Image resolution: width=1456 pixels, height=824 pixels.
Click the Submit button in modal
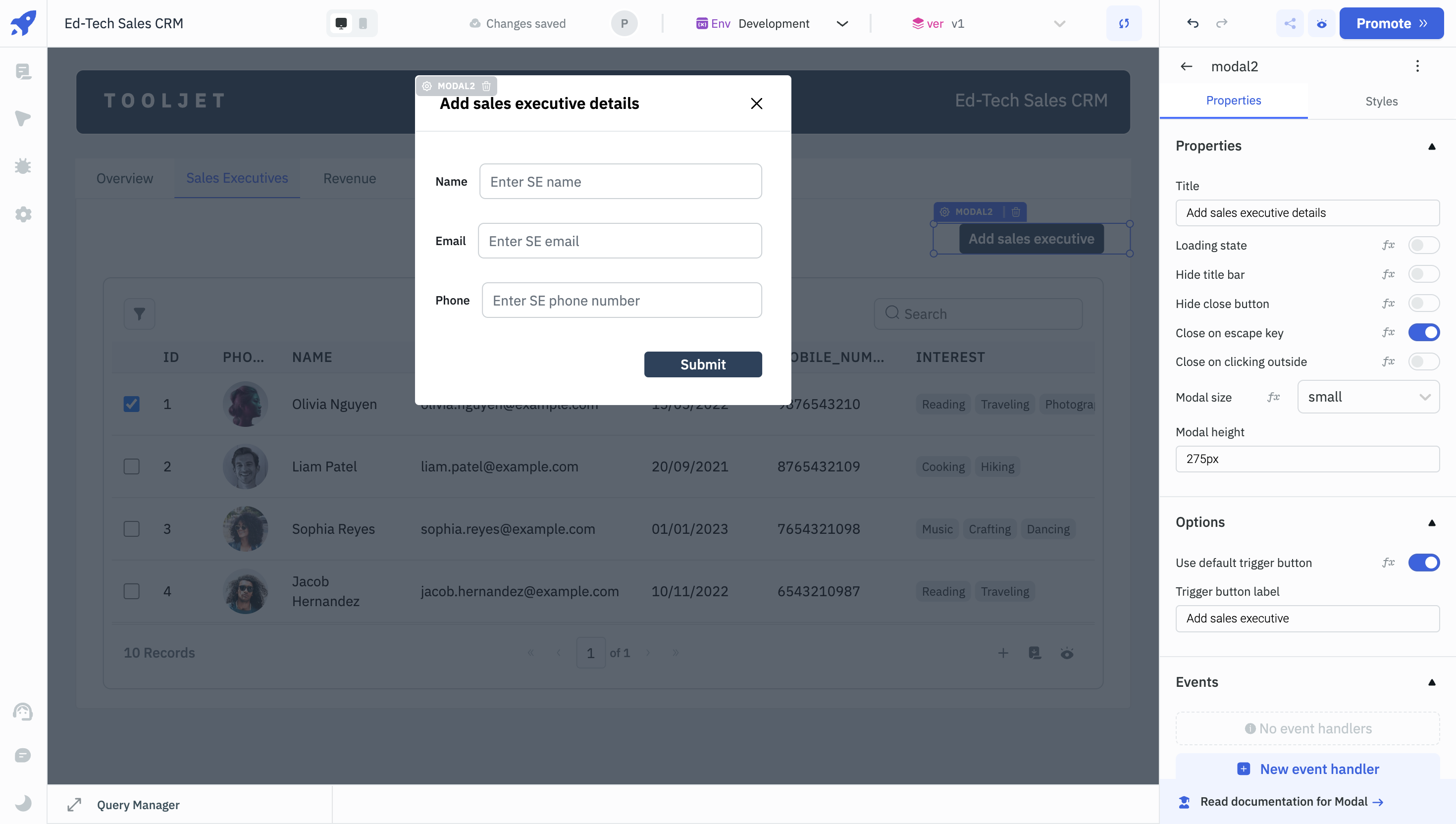click(702, 364)
